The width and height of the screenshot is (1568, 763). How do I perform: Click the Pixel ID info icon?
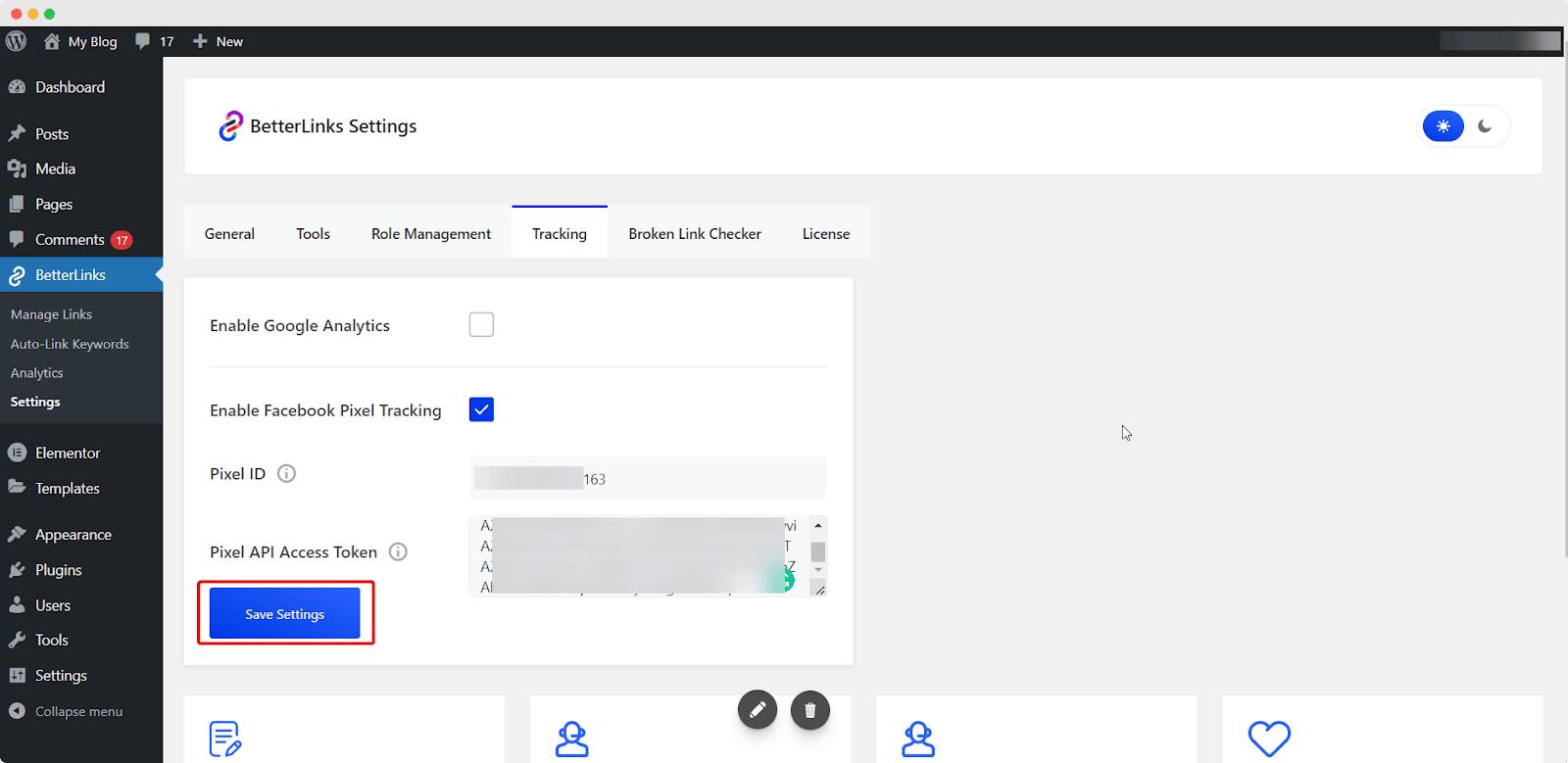[x=286, y=474]
